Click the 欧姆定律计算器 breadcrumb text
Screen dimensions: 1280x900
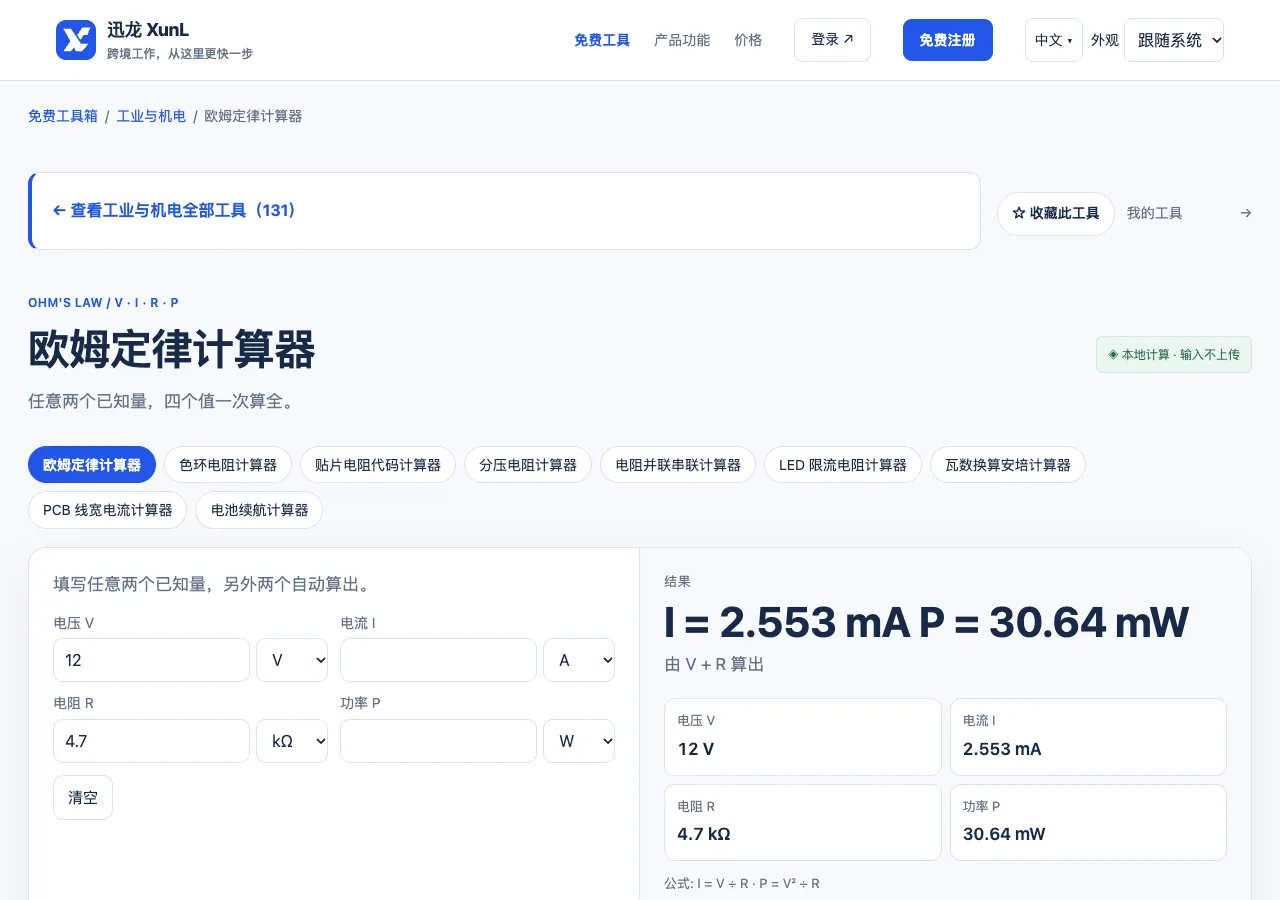click(x=253, y=116)
